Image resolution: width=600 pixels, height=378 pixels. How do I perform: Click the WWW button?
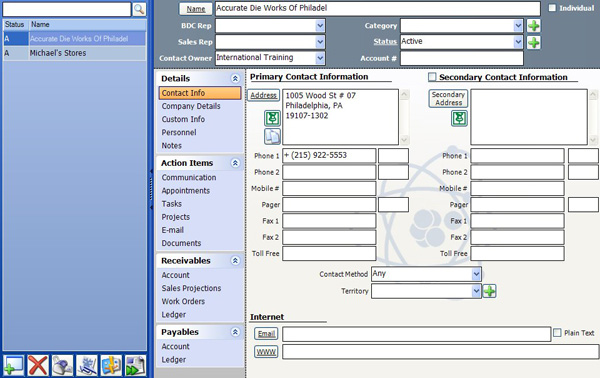click(x=266, y=352)
